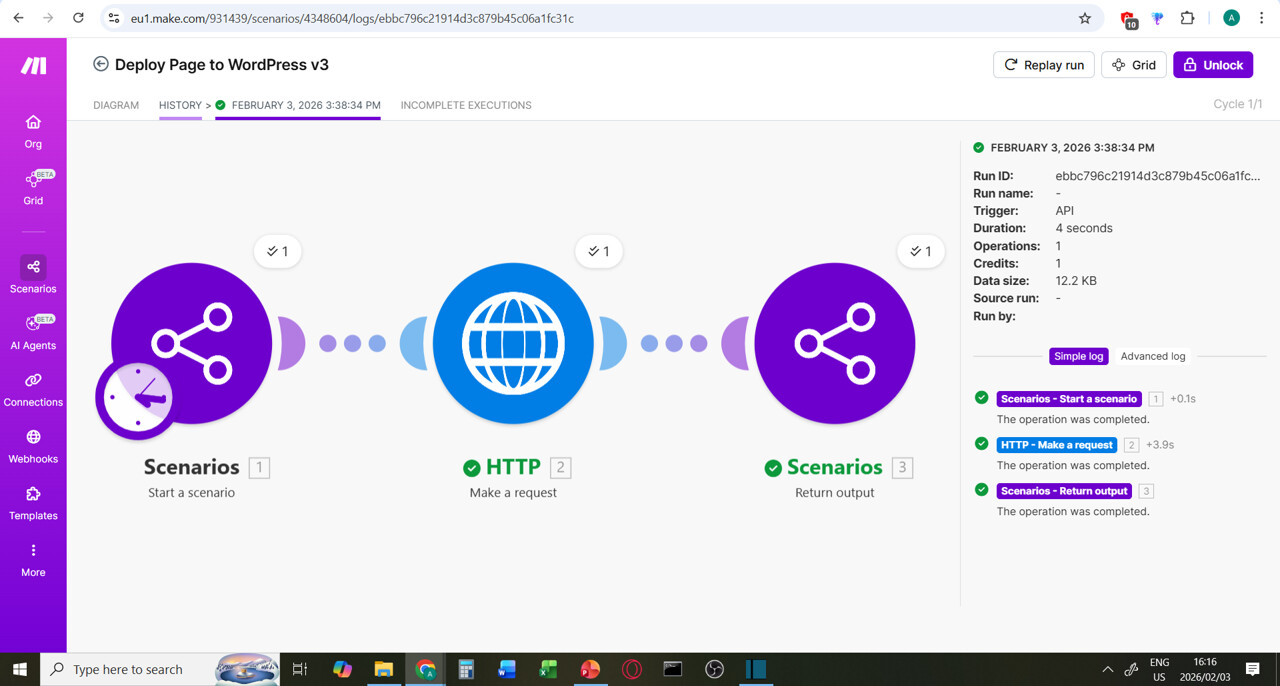This screenshot has width=1280, height=686.
Task: Go back using the arrow beside scenario title
Action: click(x=101, y=64)
